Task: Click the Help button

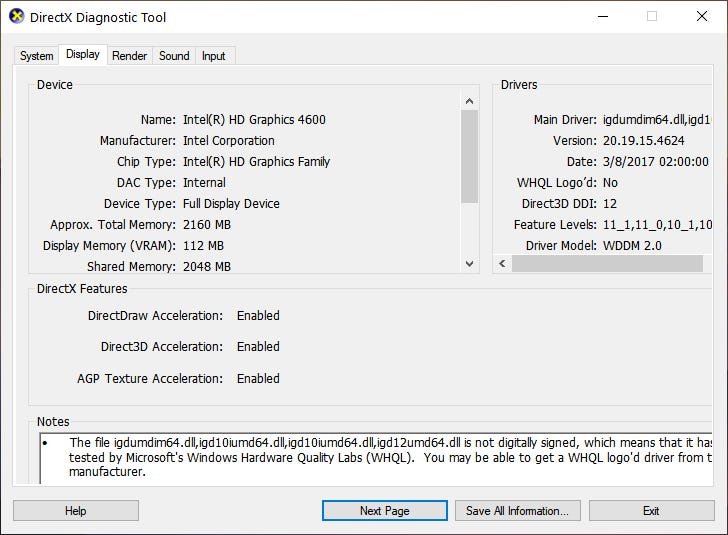Action: [x=76, y=511]
